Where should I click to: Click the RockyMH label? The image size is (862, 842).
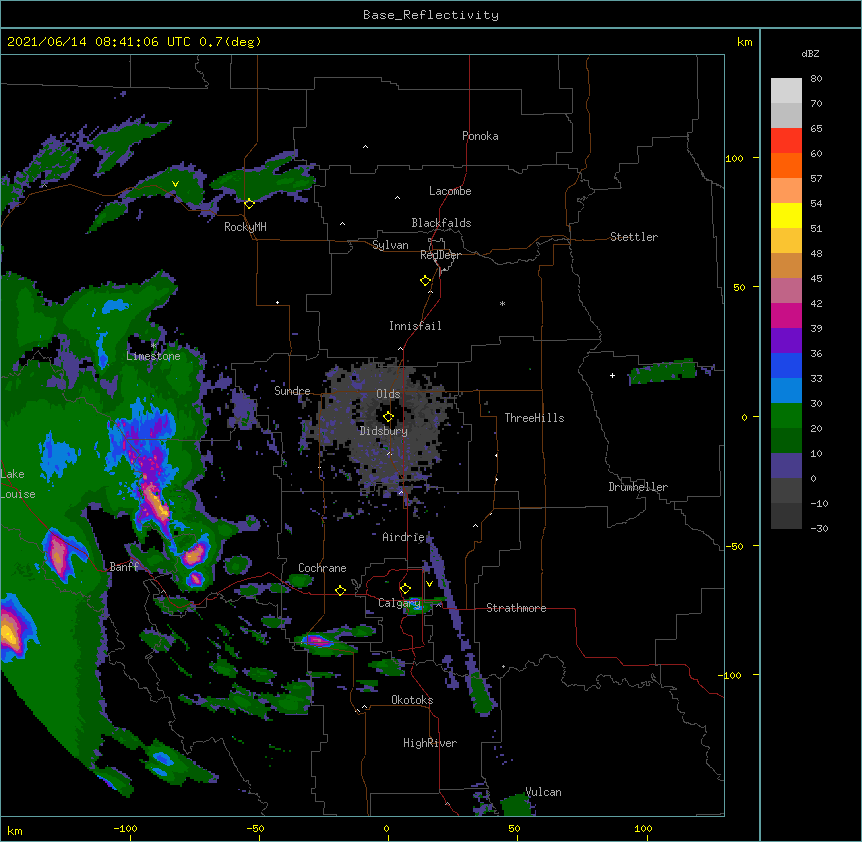coord(245,227)
